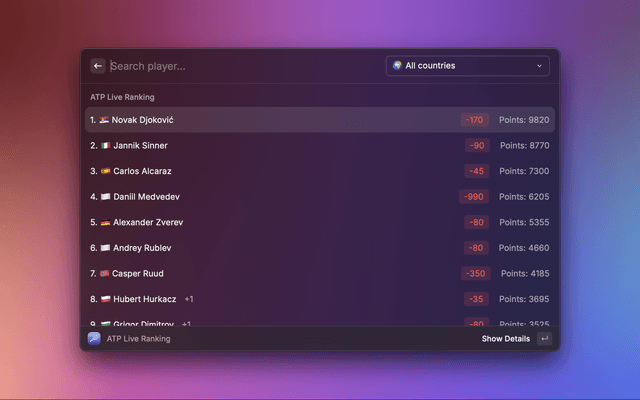This screenshot has height=400, width=640.
Task: Click the flag icon next to Daniil Medvedev
Action: tap(105, 197)
